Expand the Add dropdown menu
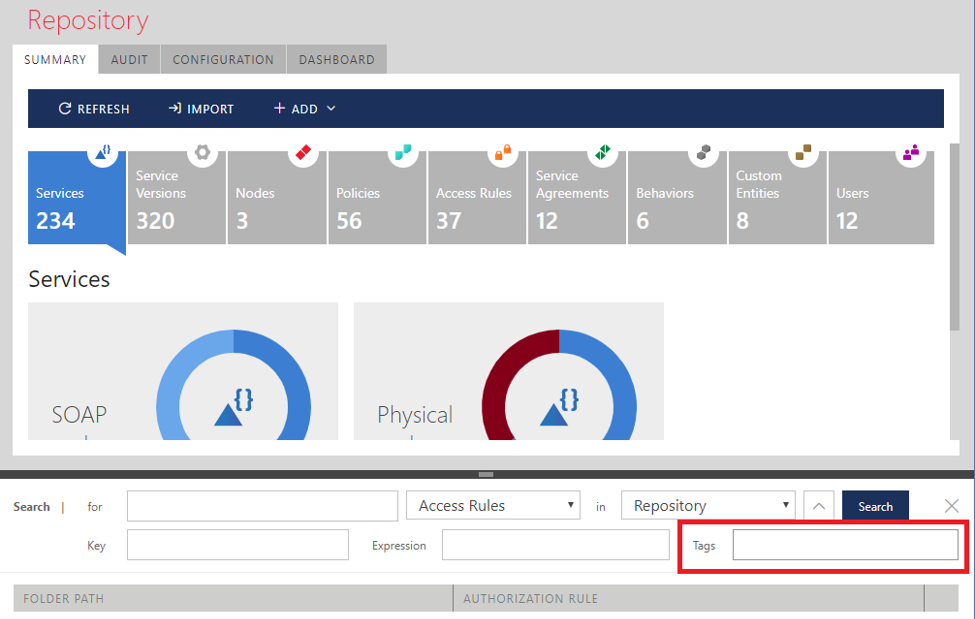975x619 pixels. pyautogui.click(x=305, y=109)
